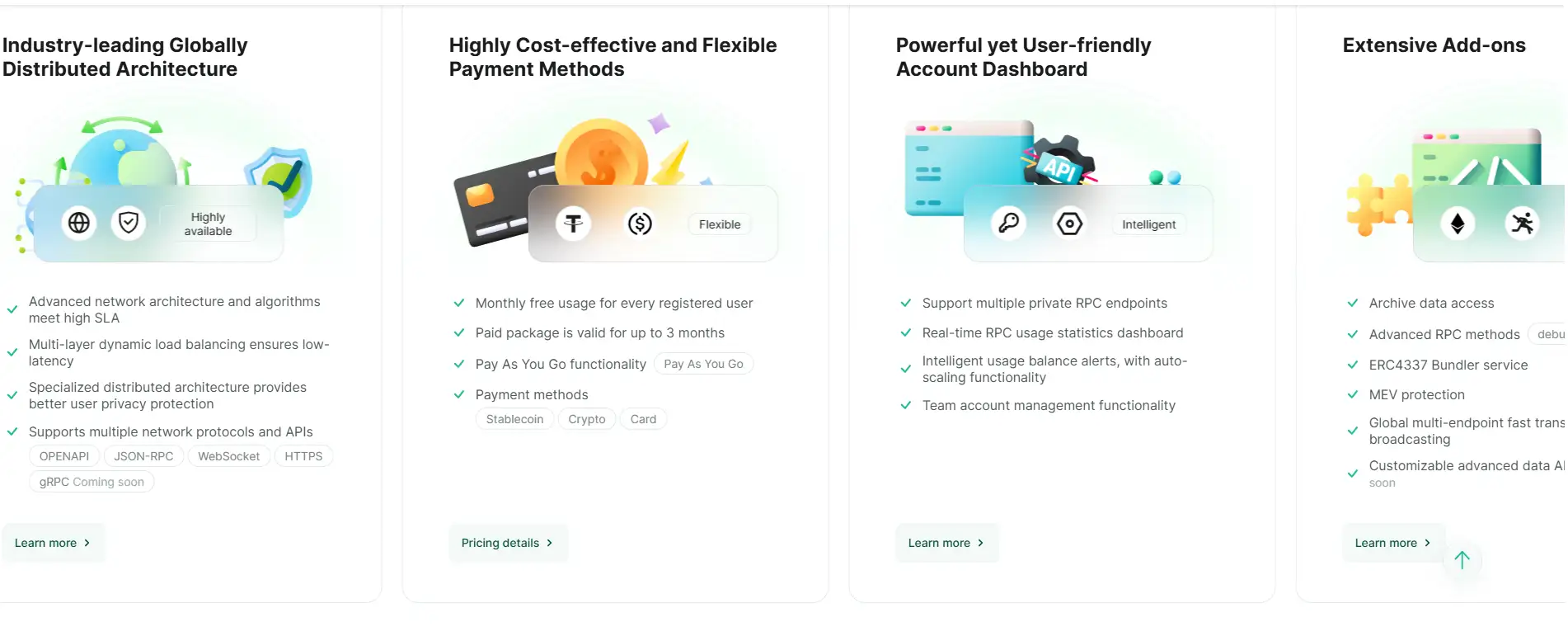Screen dimensions: 1568x641
Task: Click the WebSocket protocol tag
Action: [228, 456]
